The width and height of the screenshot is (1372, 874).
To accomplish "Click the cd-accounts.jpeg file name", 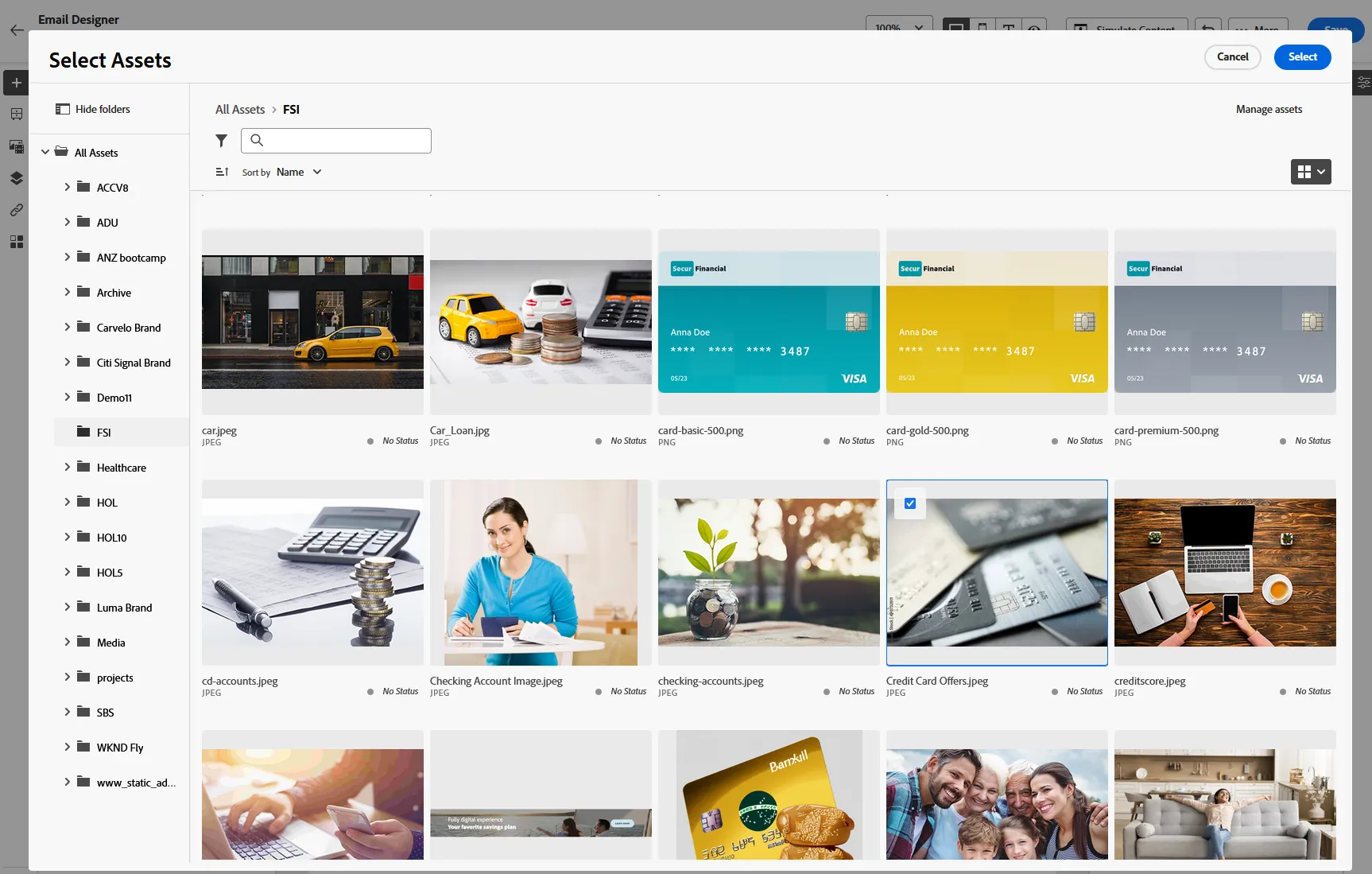I will pyautogui.click(x=240, y=682).
